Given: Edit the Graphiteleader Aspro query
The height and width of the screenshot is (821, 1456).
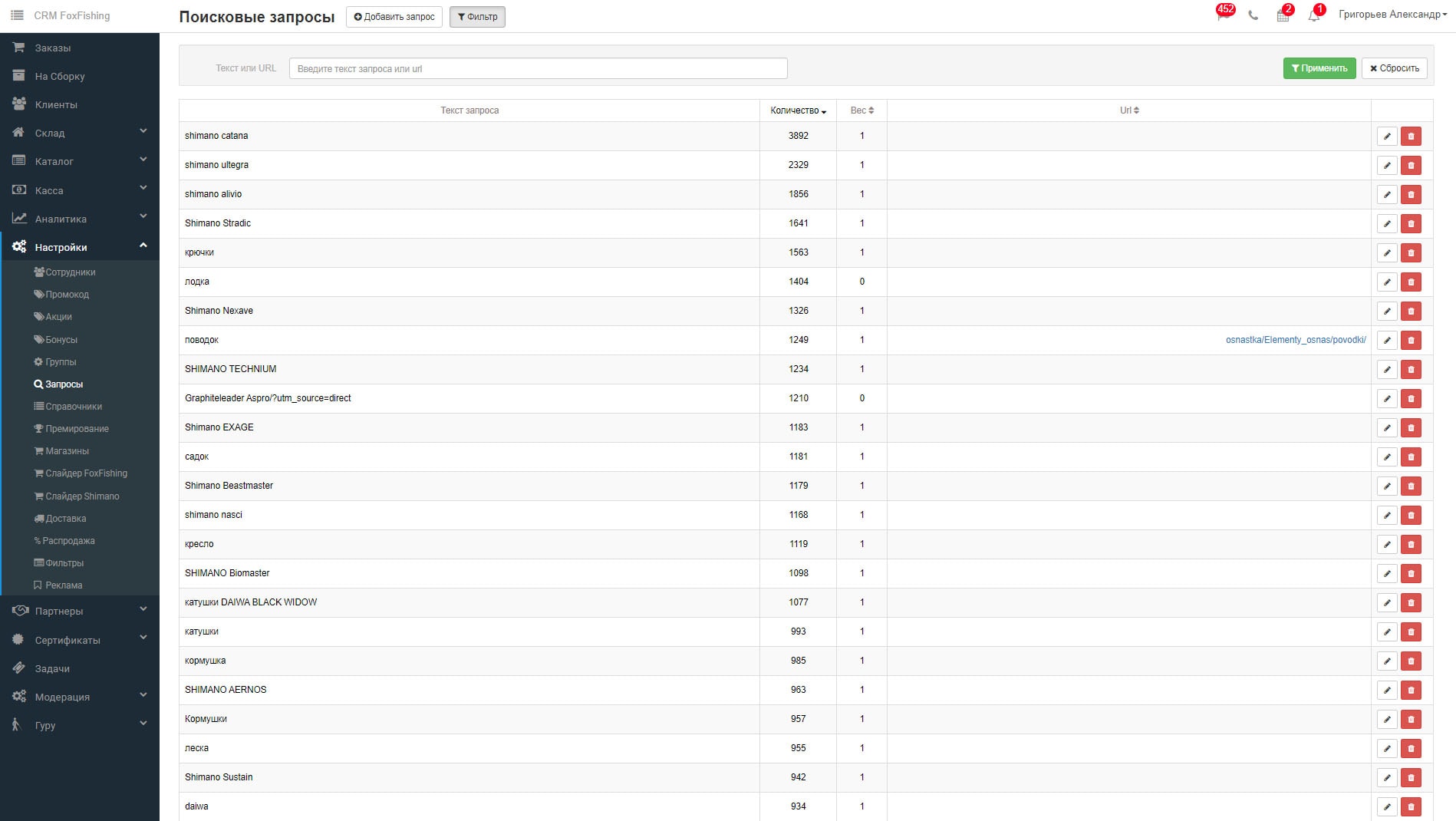Looking at the screenshot, I should [x=1387, y=399].
